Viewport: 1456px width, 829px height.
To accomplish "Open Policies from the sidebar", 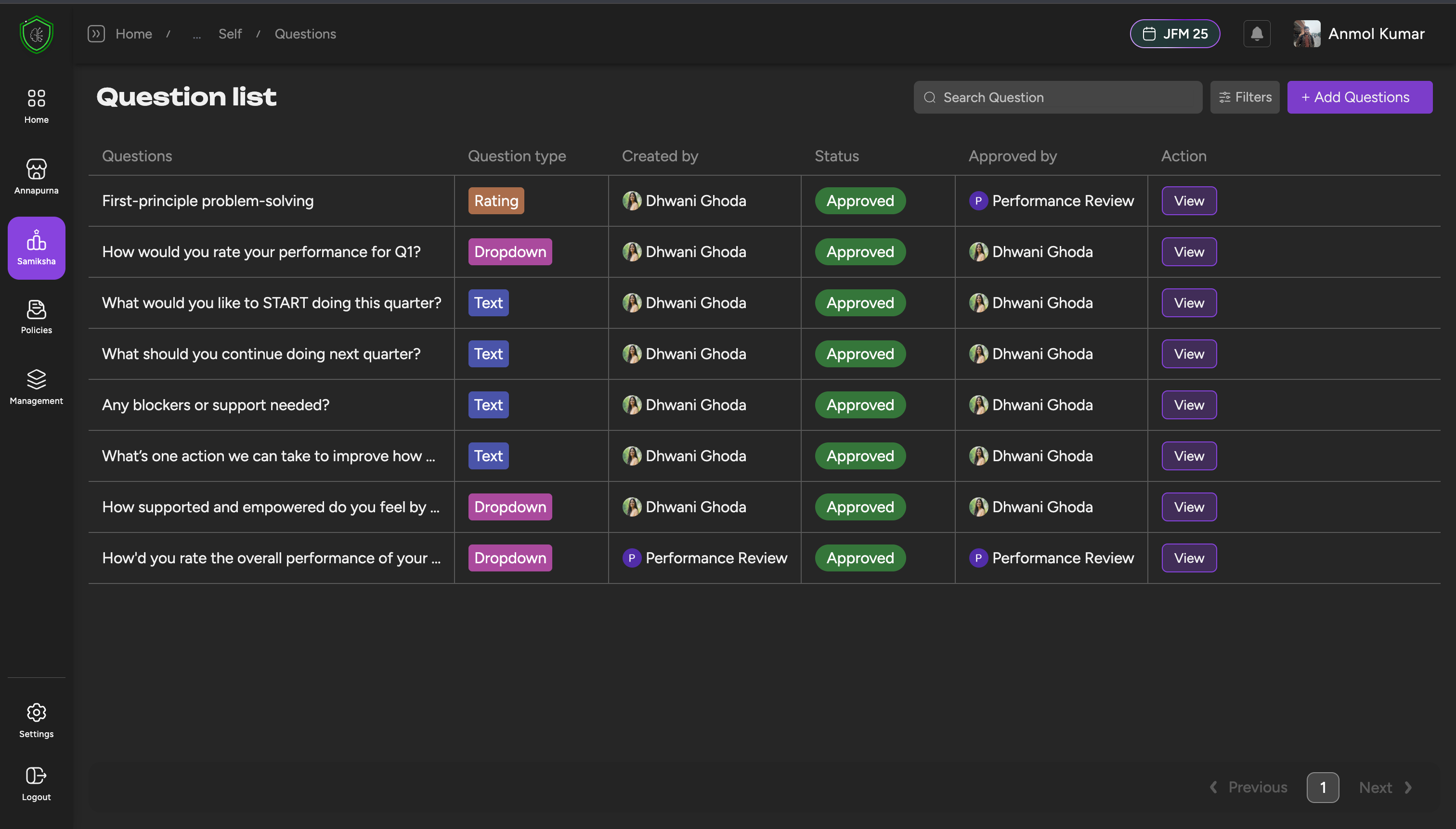I will tap(37, 317).
